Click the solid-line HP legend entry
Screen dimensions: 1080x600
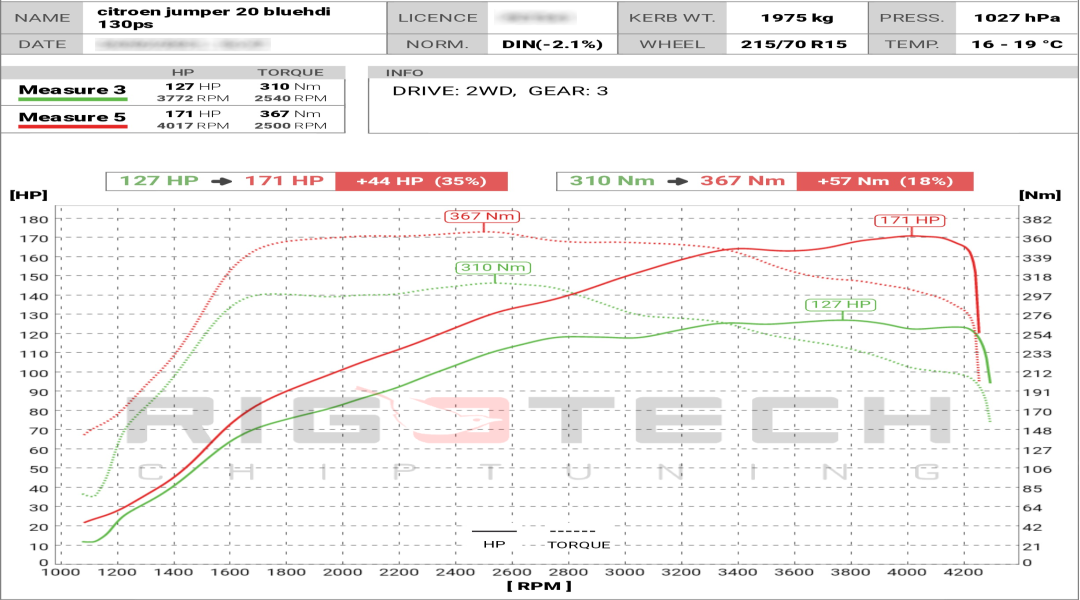(495, 539)
